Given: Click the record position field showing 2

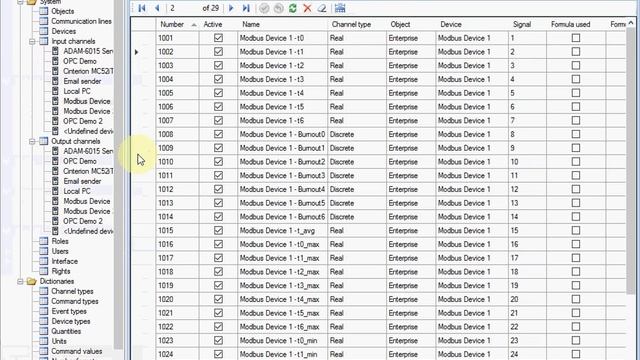Looking at the screenshot, I should click(184, 8).
